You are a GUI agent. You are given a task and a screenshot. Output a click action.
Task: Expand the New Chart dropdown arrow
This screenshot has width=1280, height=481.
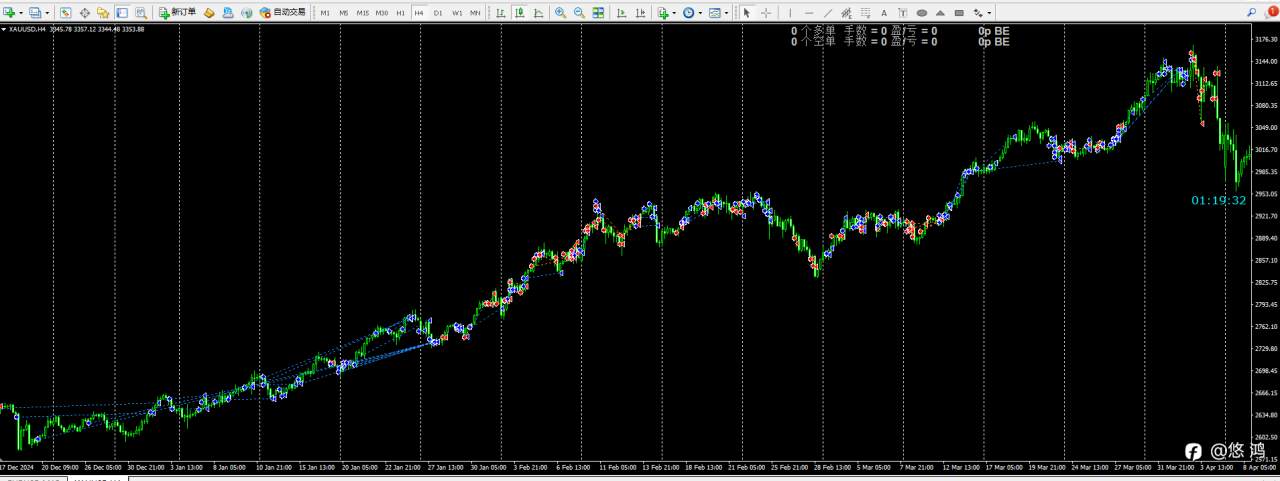(x=21, y=13)
